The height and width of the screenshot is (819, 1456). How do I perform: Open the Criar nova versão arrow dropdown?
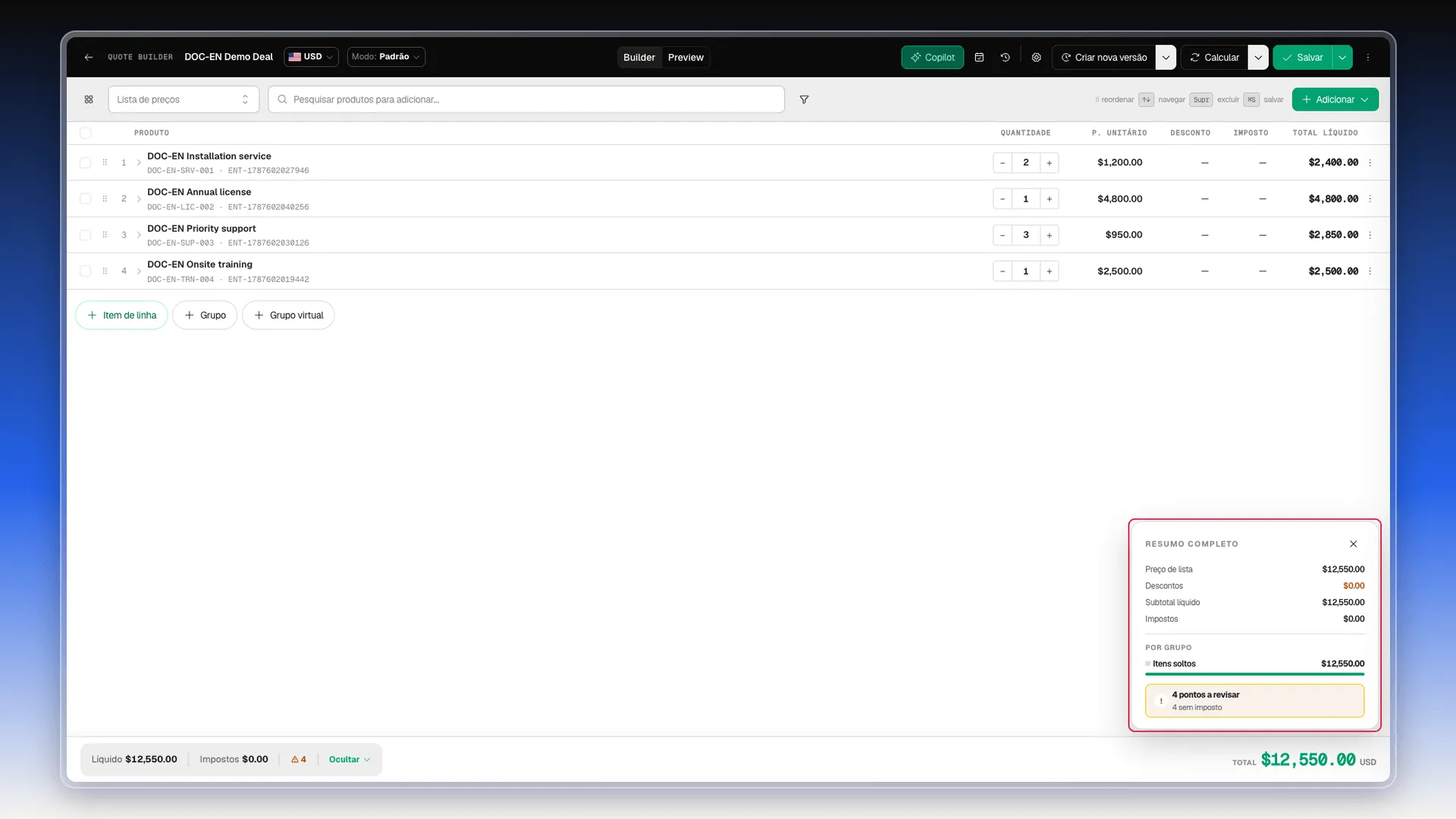click(1166, 58)
